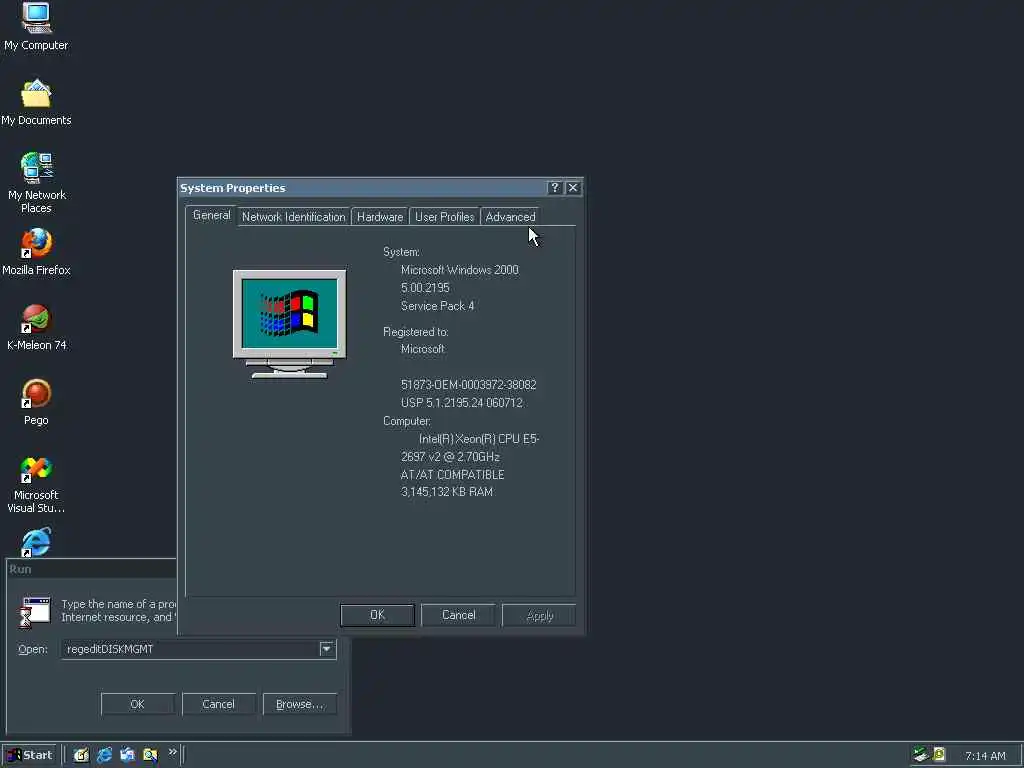Click the Service Pack 4 text
This screenshot has height=768, width=1024.
[438, 306]
